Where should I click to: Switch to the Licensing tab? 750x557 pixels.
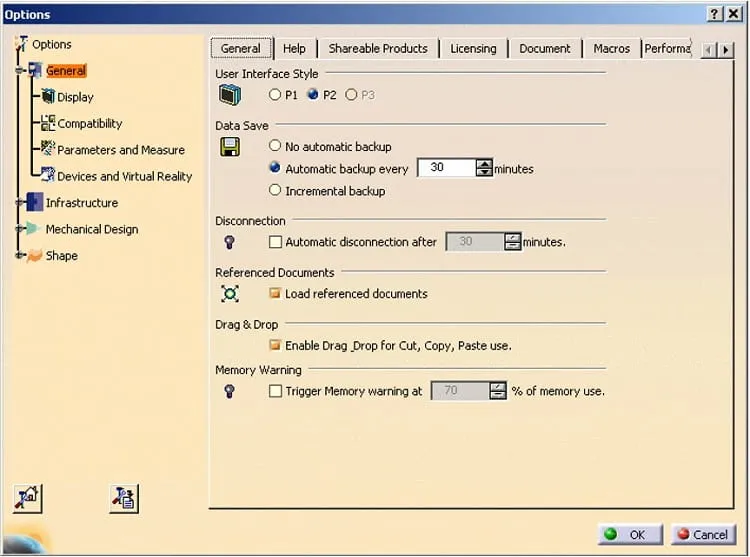(473, 49)
